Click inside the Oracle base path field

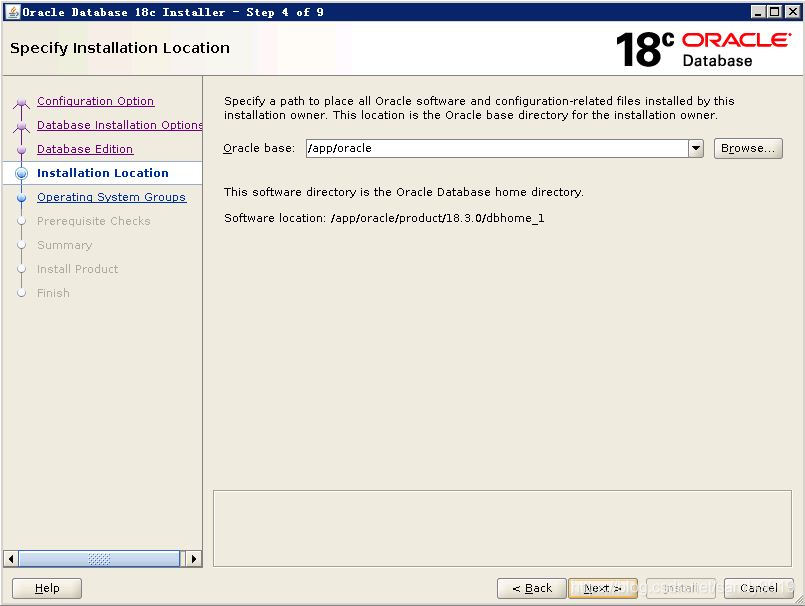tap(497, 148)
